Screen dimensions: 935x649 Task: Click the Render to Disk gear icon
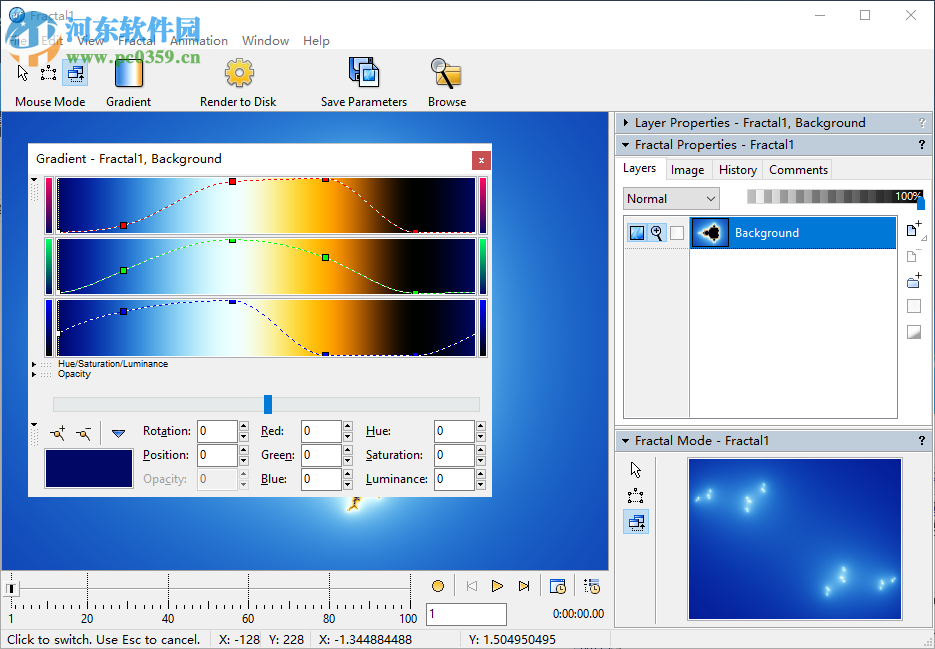click(238, 74)
